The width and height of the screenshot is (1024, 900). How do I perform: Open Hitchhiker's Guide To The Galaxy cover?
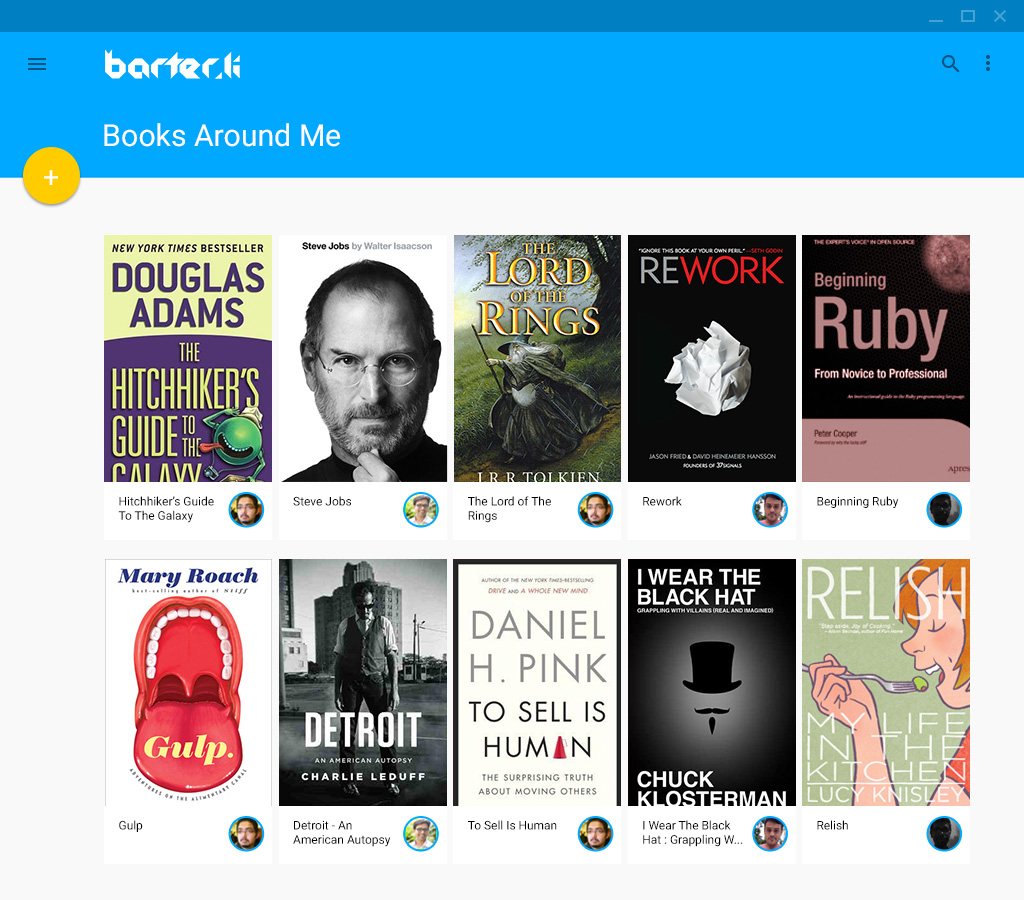point(188,358)
